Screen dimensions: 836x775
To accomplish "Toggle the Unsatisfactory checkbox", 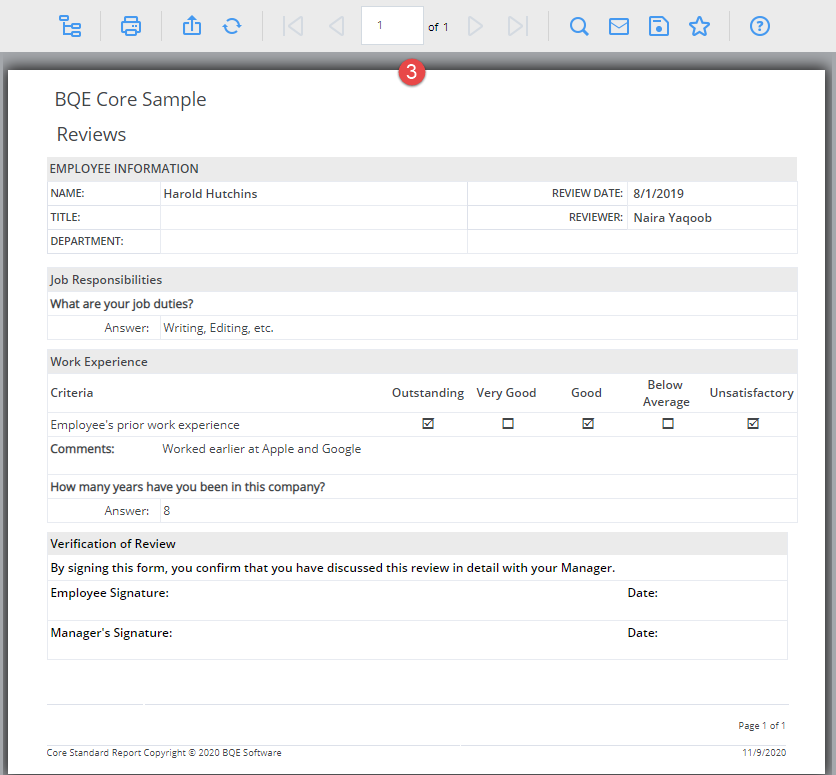I will (x=753, y=424).
